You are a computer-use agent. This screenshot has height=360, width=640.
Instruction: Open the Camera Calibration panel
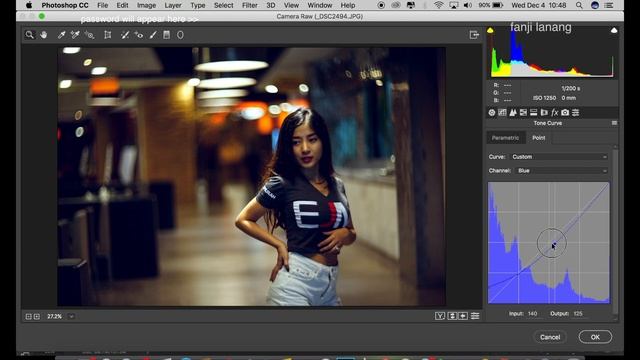565,112
